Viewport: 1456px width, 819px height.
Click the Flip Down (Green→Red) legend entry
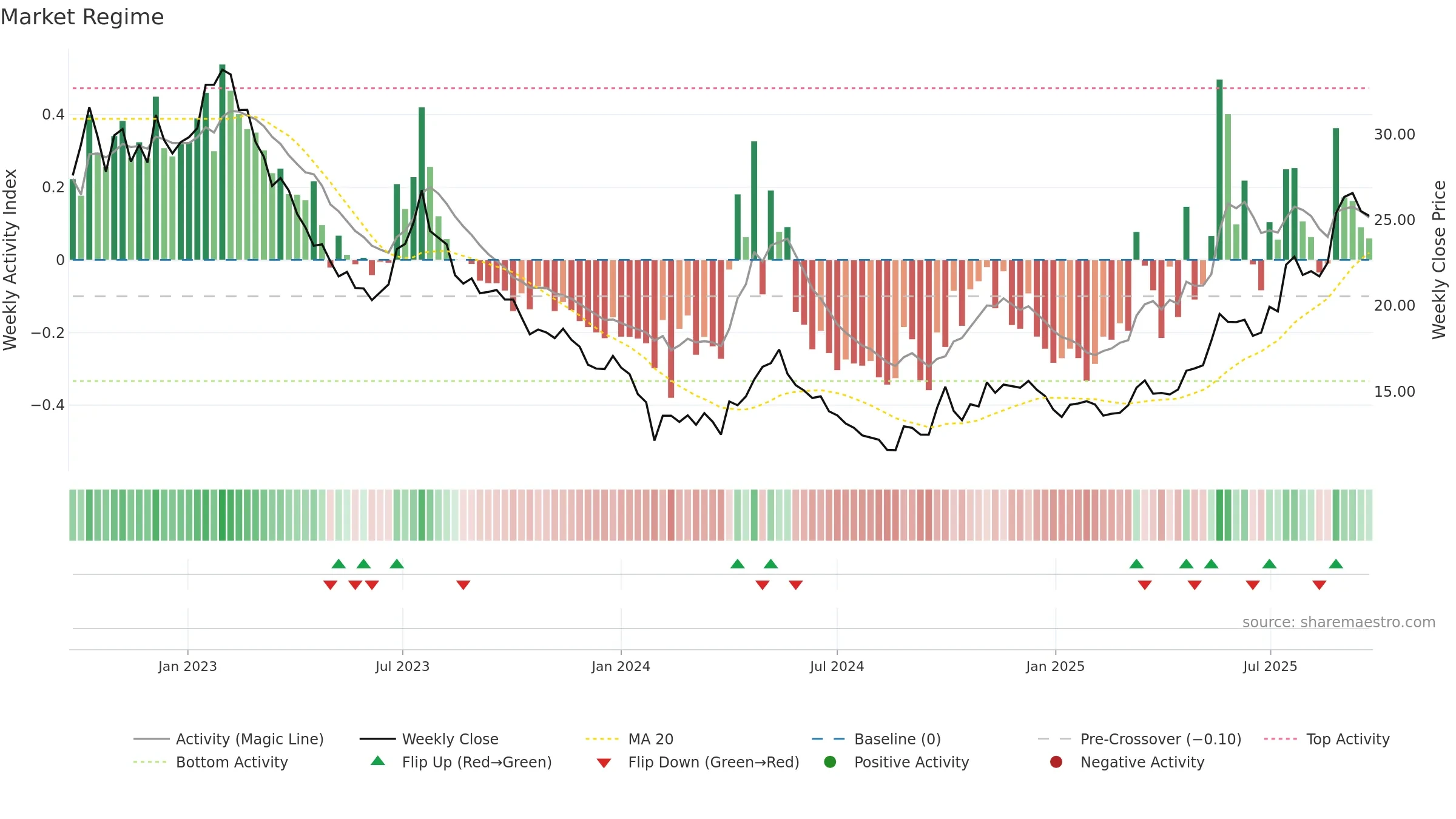(698, 762)
